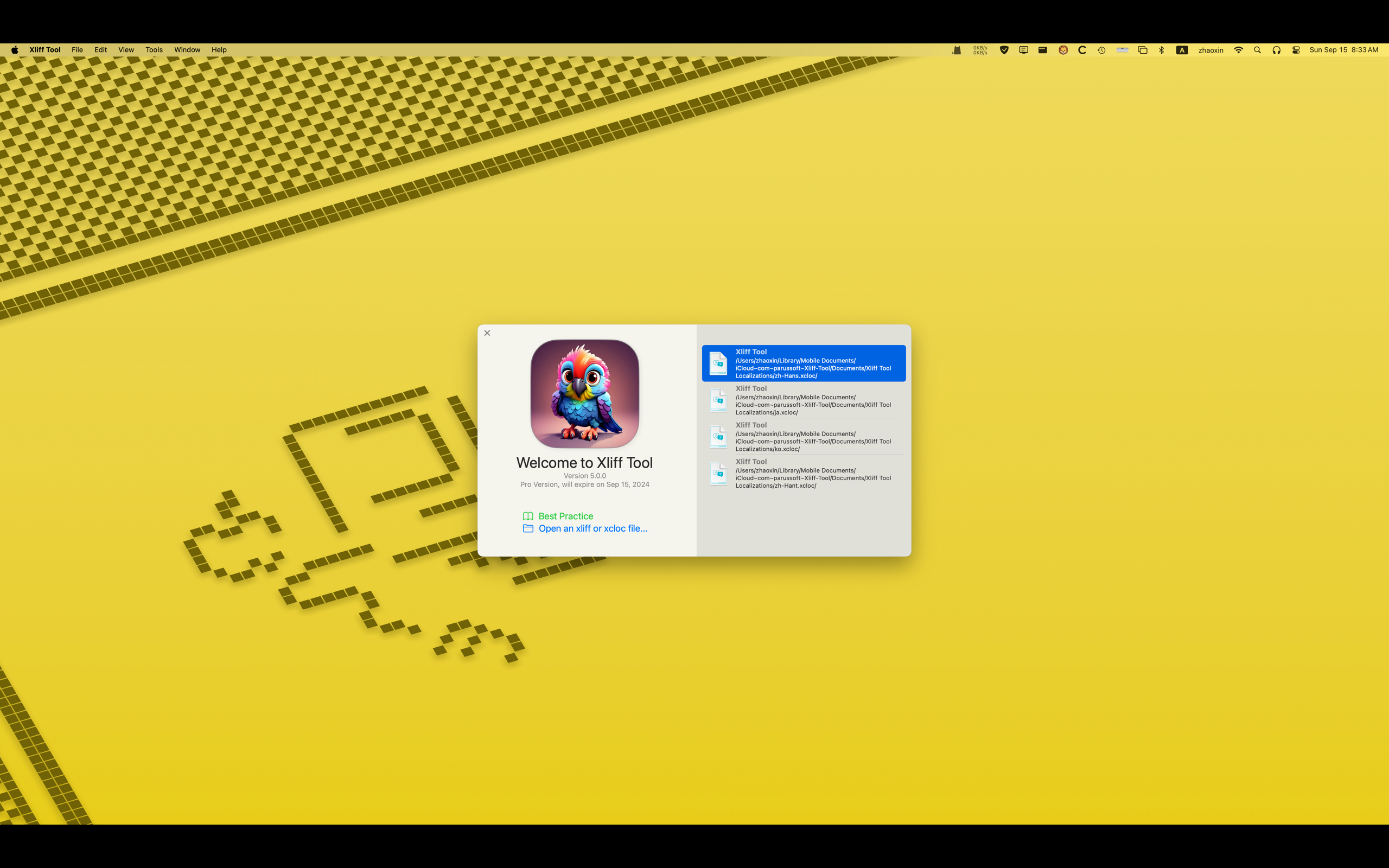The image size is (1389, 868).
Task: Open the View menu
Action: click(x=126, y=50)
